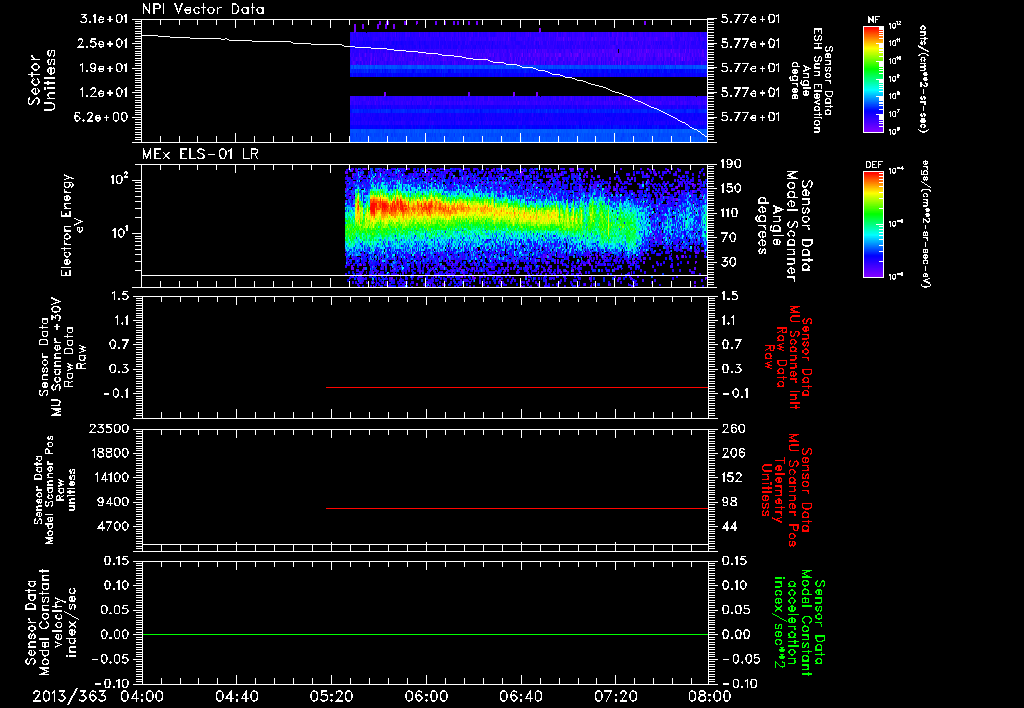Click the 10¹ electron energy tick label
The width and height of the screenshot is (1024, 708).
point(119,233)
